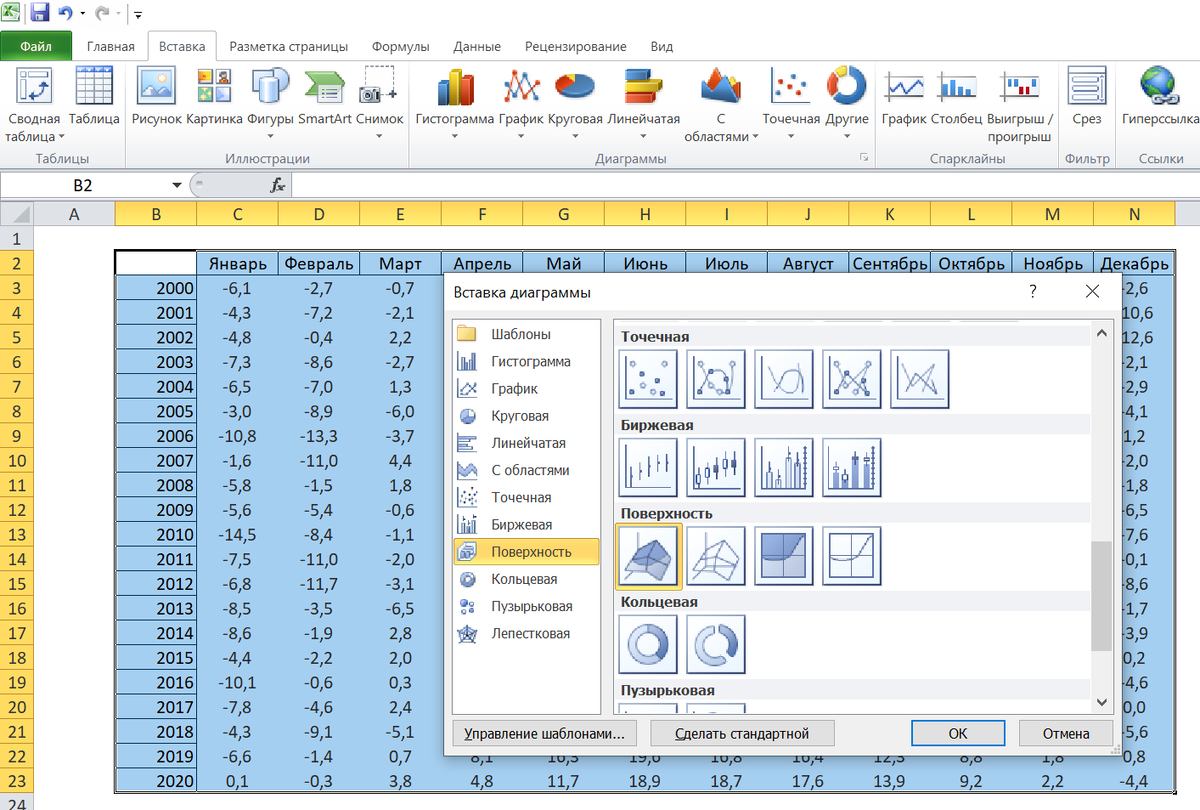Switch to the Формулы tab
This screenshot has width=1200, height=810.
[x=400, y=46]
